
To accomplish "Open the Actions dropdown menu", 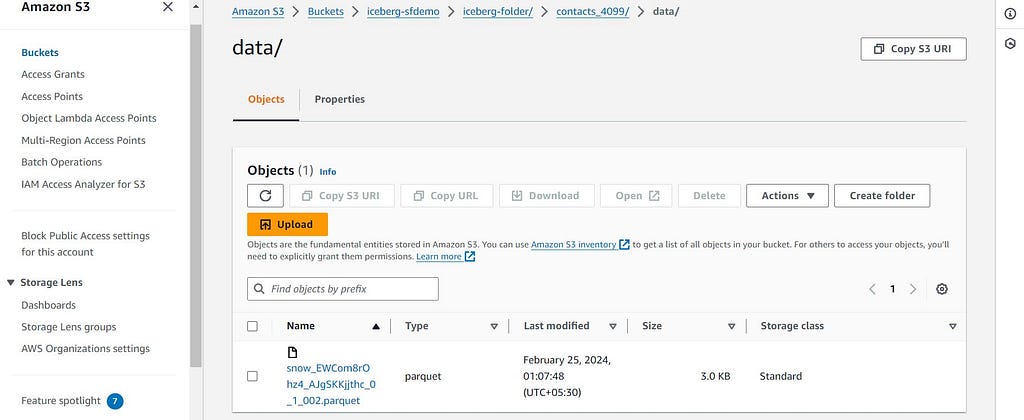I will 787,195.
